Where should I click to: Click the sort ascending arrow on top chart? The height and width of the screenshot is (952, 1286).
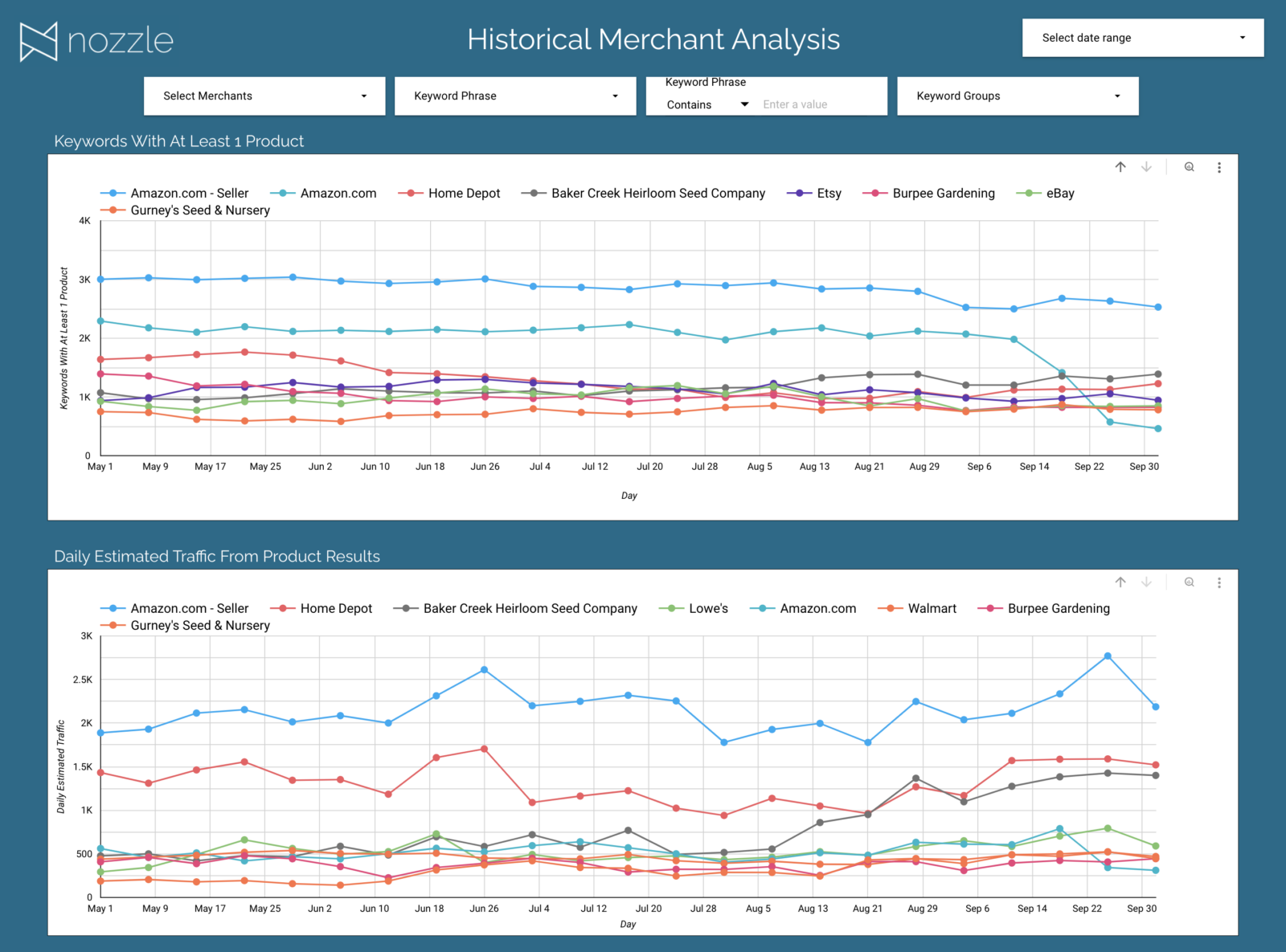click(x=1120, y=167)
